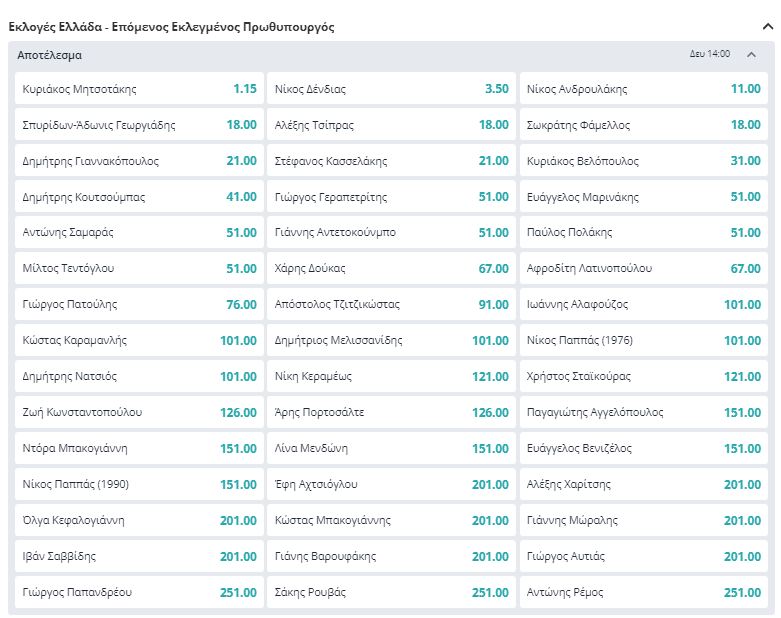Select Στέφανος Κασσελάκης at 21.00

point(391,161)
